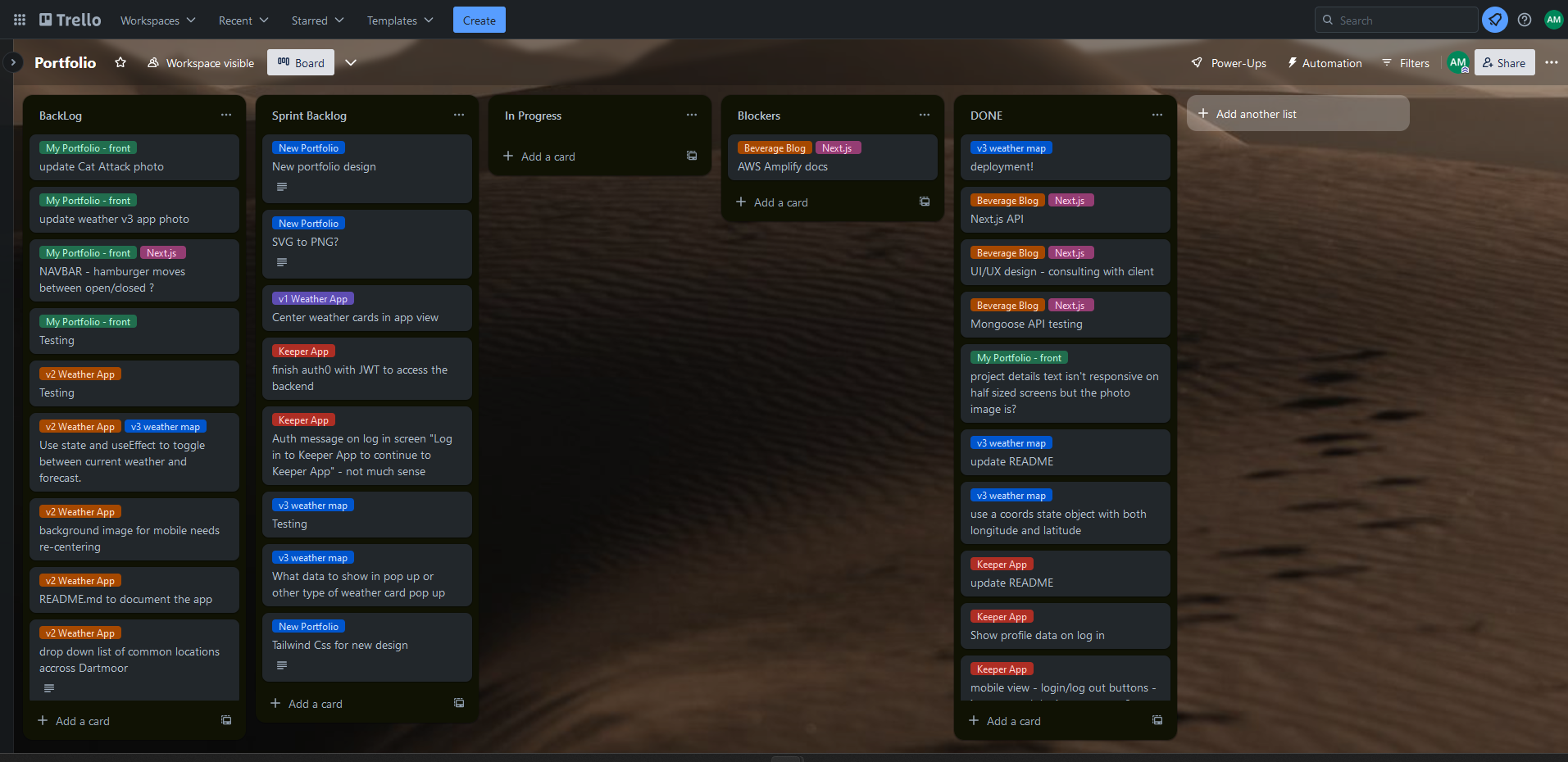Click orange Beverage Blog label on AWS Amplify card

pyautogui.click(x=775, y=147)
